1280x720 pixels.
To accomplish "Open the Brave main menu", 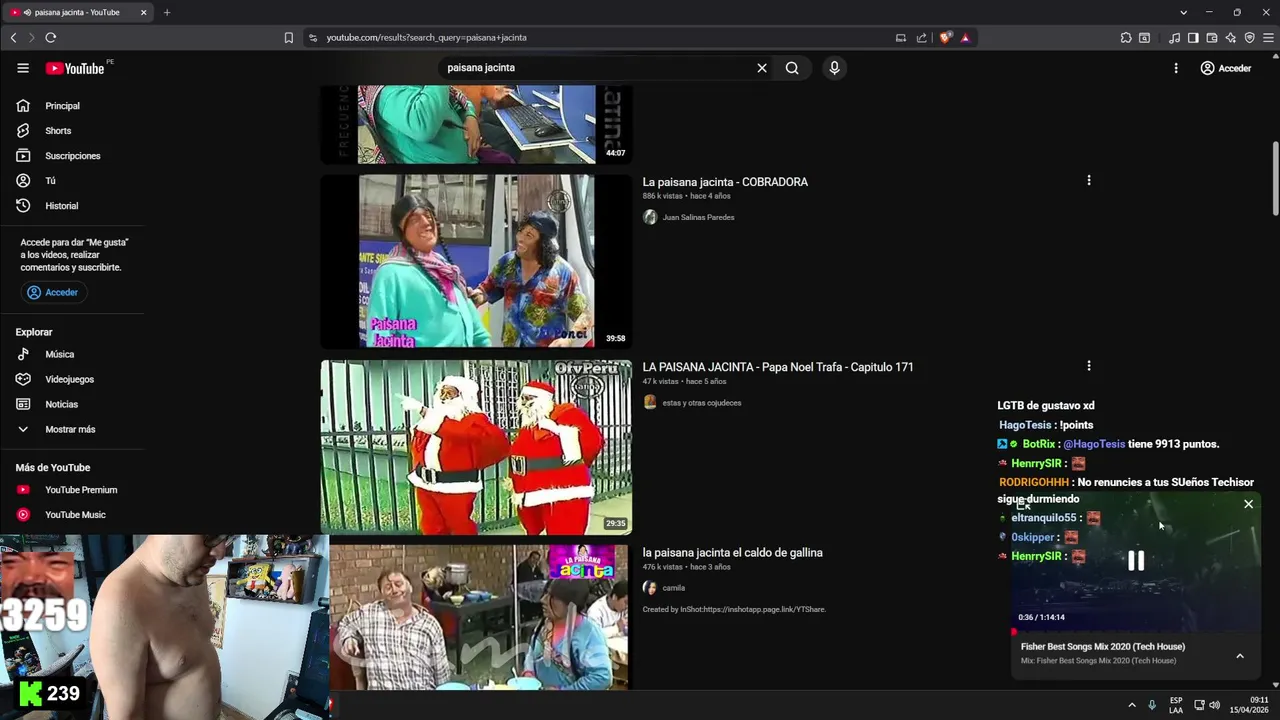I will 1269,38.
